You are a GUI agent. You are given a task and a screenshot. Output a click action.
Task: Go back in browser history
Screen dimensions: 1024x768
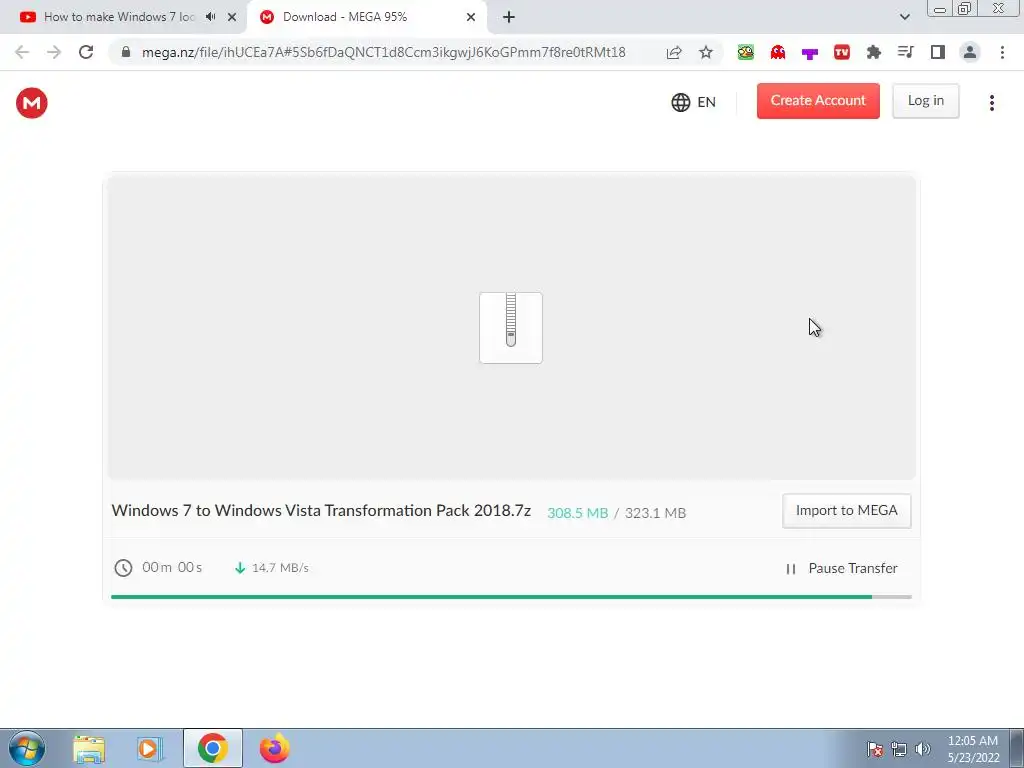tap(22, 52)
